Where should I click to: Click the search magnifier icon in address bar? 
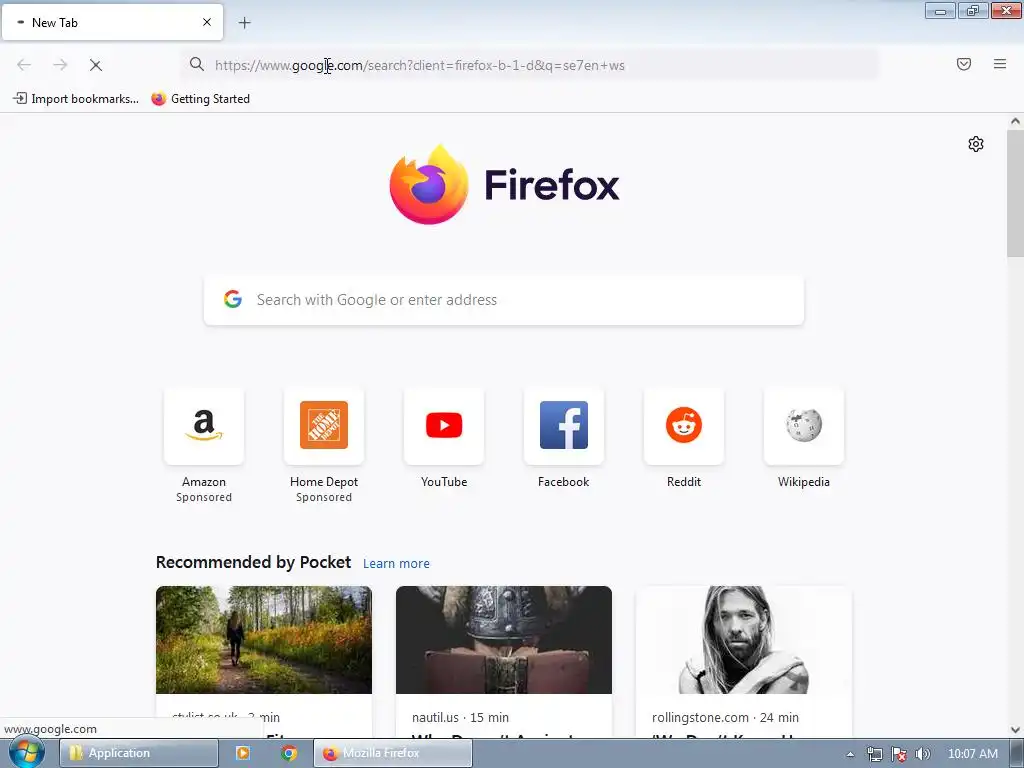[197, 64]
